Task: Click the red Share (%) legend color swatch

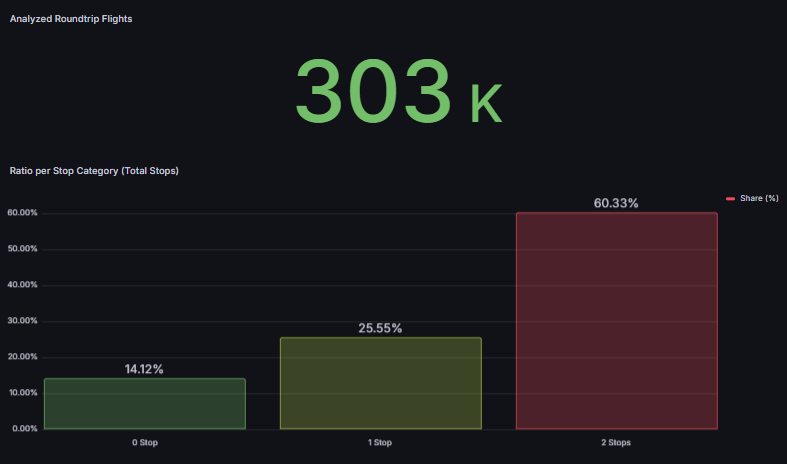Action: pos(731,198)
